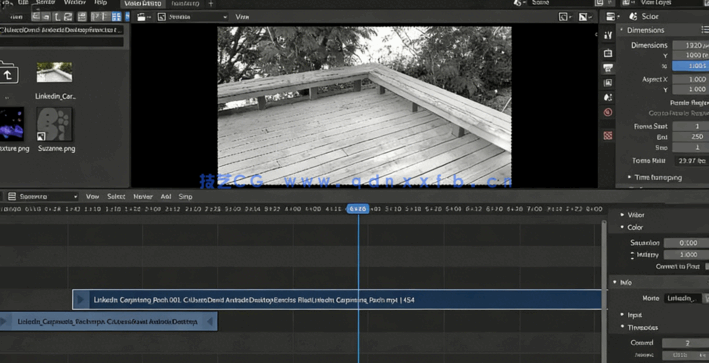
Task: Open the sequencer Strip menu
Action: coord(185,197)
